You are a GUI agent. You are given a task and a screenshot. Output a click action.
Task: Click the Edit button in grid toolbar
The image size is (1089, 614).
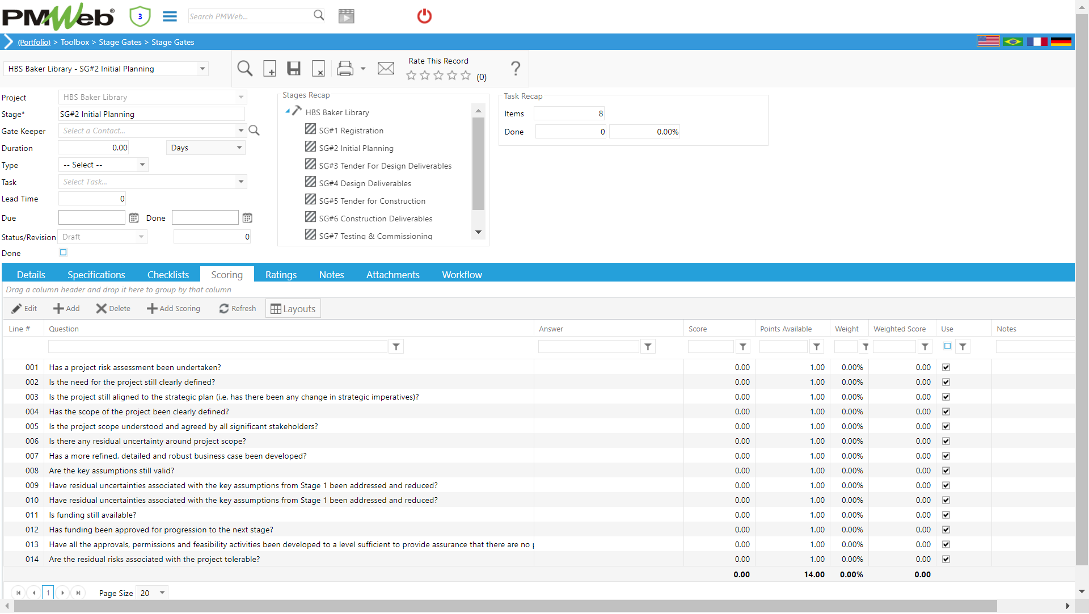(x=24, y=308)
